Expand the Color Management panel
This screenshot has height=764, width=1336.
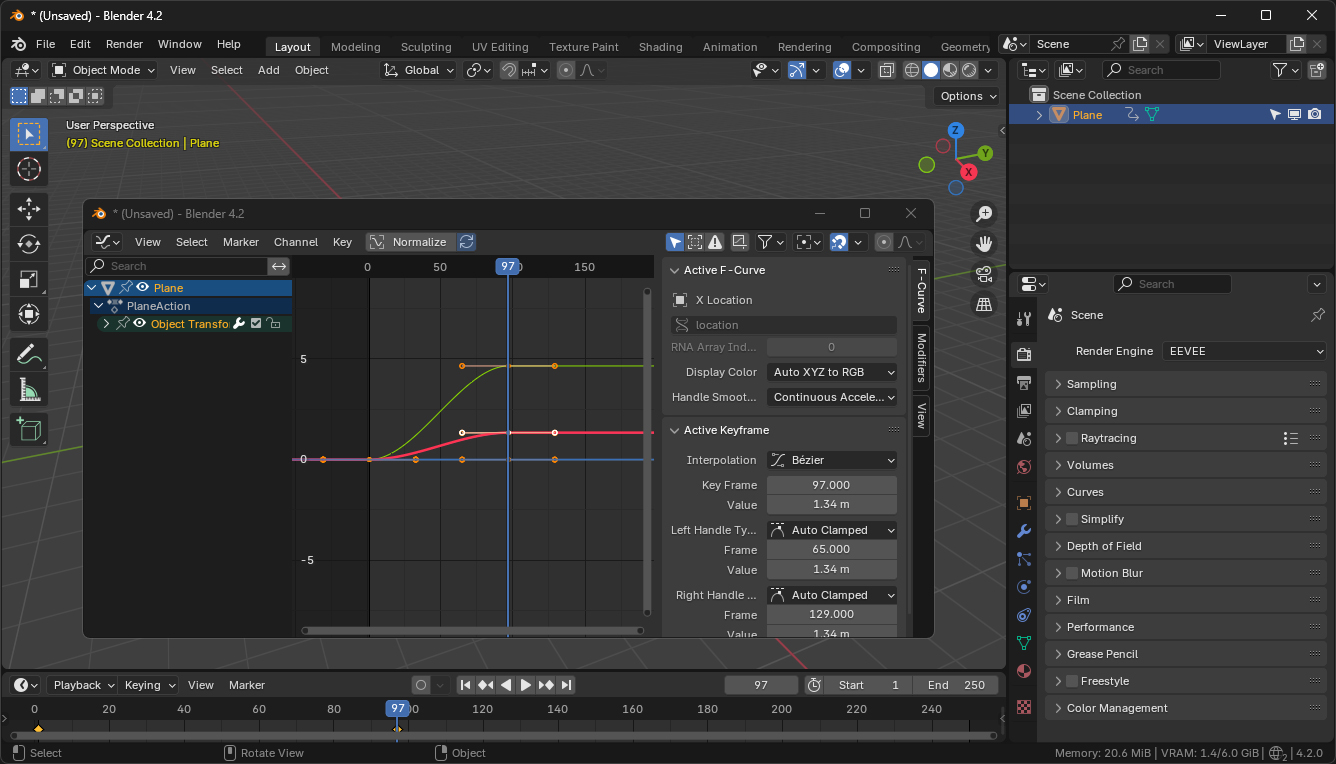[x=1186, y=708]
